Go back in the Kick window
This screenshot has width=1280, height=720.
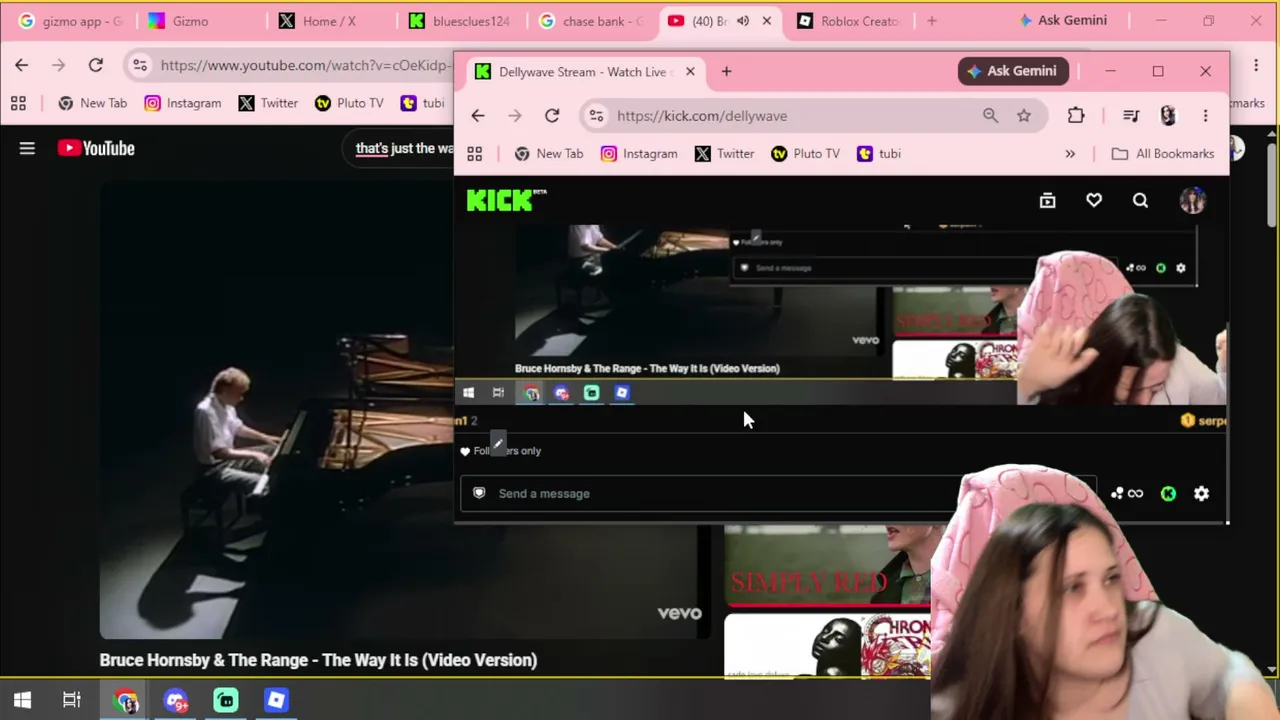478,116
